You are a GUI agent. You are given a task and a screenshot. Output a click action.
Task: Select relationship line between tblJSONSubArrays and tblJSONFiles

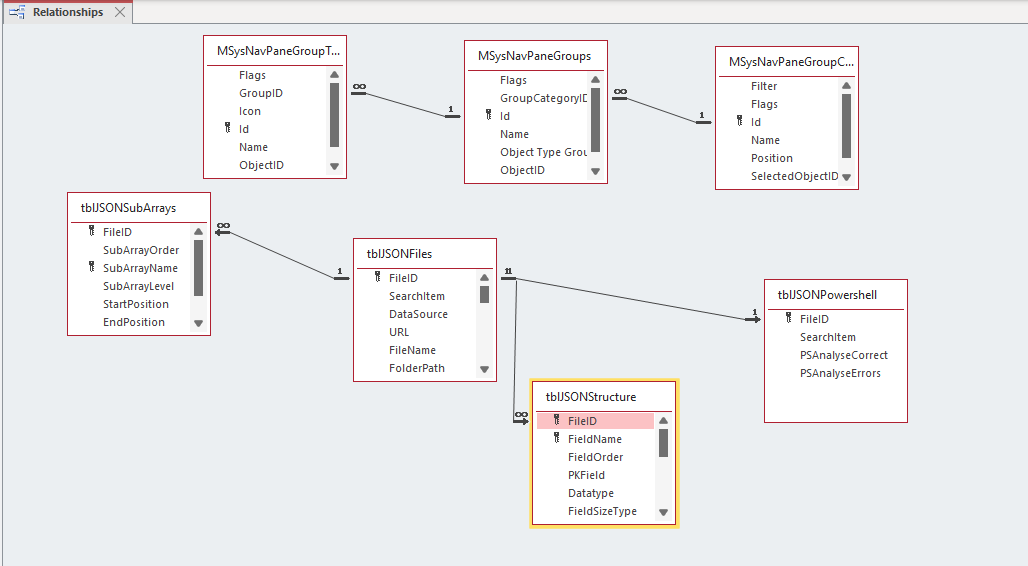[283, 255]
